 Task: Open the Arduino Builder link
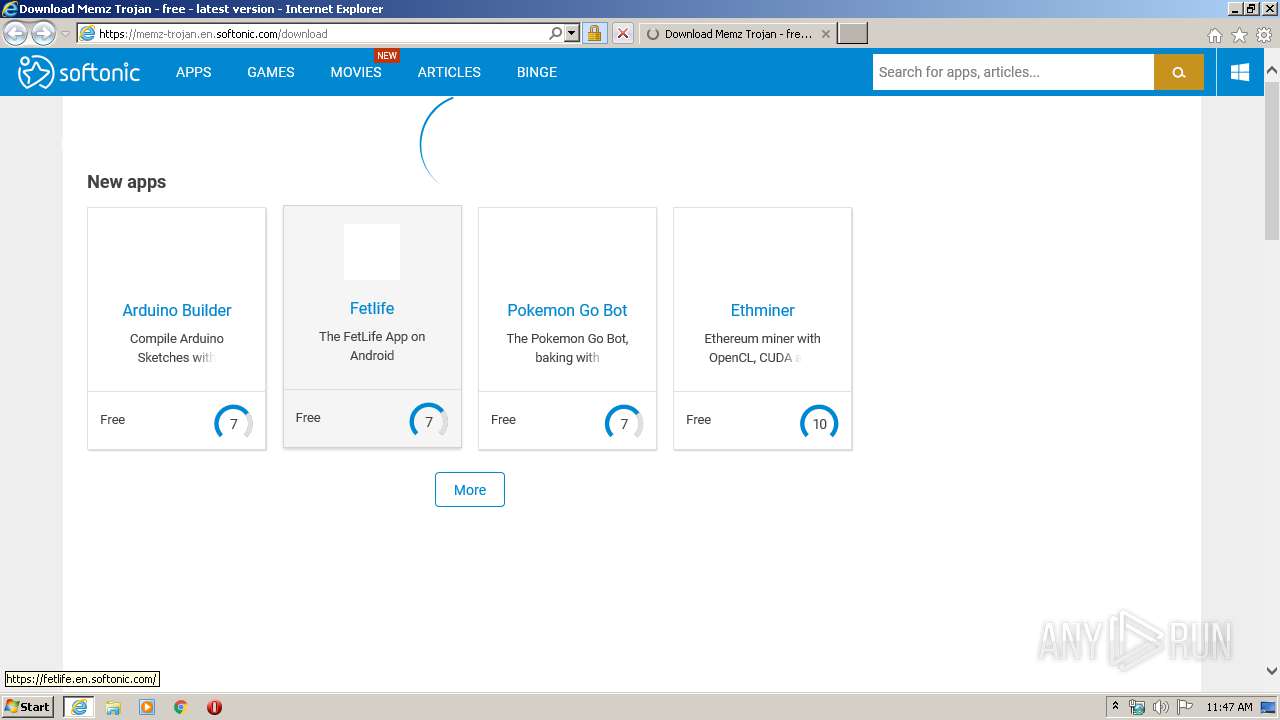(177, 310)
